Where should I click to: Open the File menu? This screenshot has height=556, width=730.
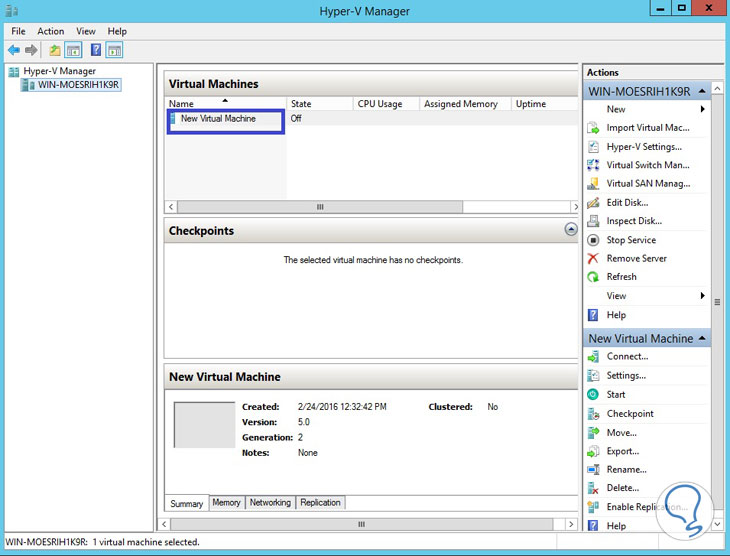point(18,31)
